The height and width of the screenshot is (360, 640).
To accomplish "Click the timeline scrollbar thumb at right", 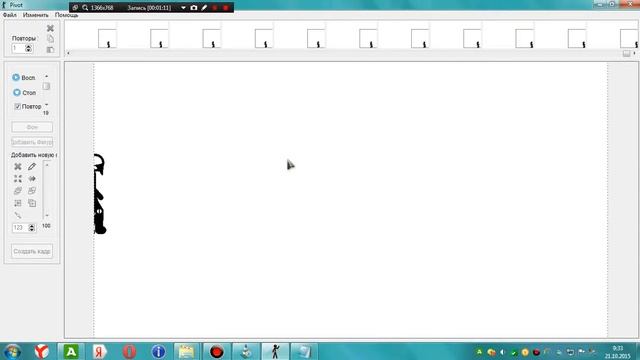I will tap(626, 53).
